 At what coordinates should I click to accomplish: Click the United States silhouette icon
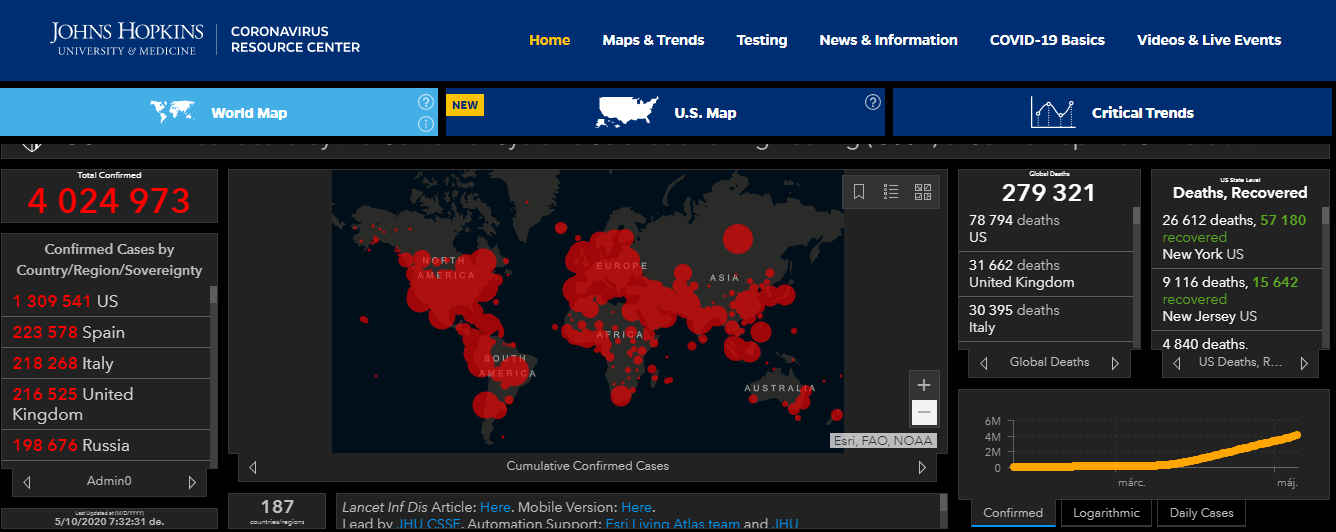pos(629,112)
